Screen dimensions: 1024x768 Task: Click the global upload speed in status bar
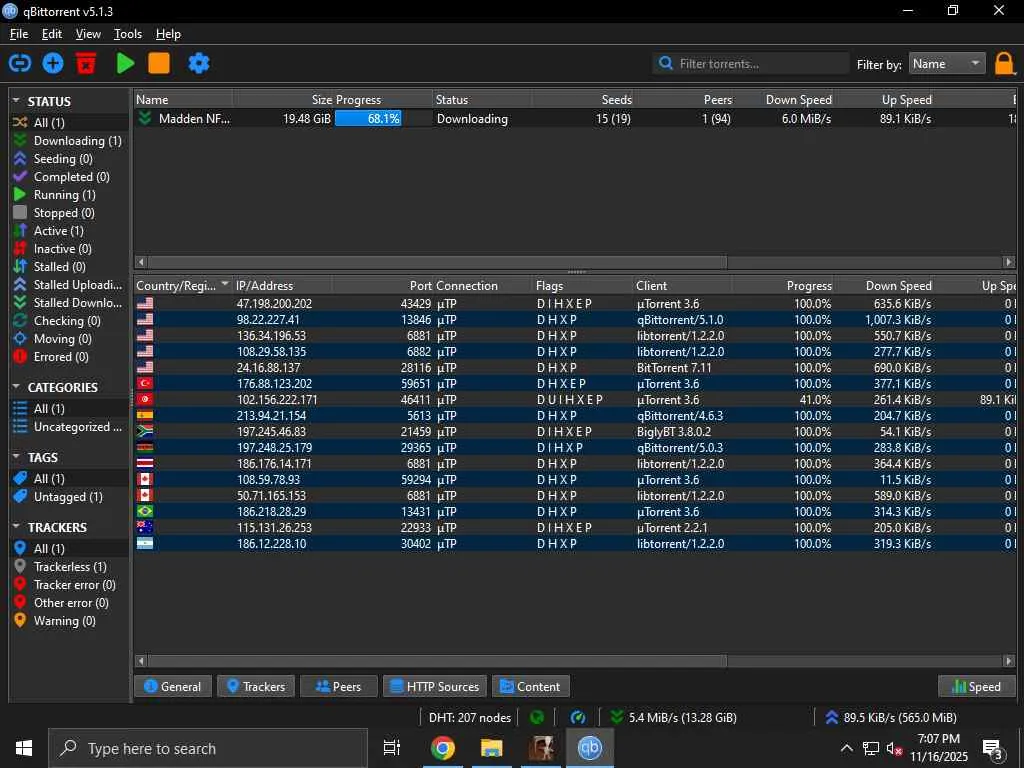tap(891, 717)
